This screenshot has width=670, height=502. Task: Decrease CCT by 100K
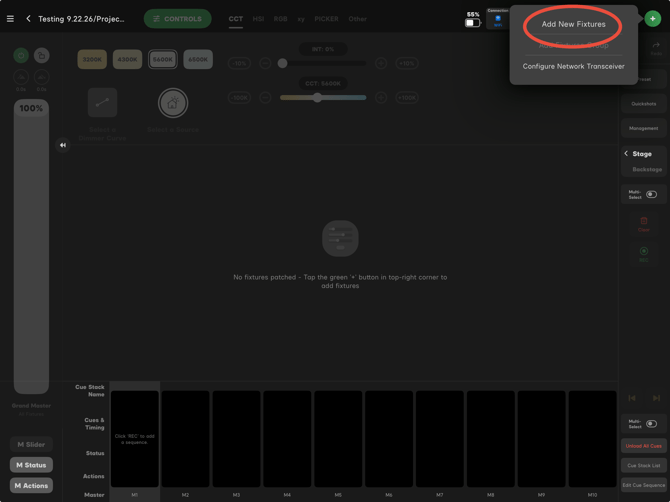click(x=239, y=98)
